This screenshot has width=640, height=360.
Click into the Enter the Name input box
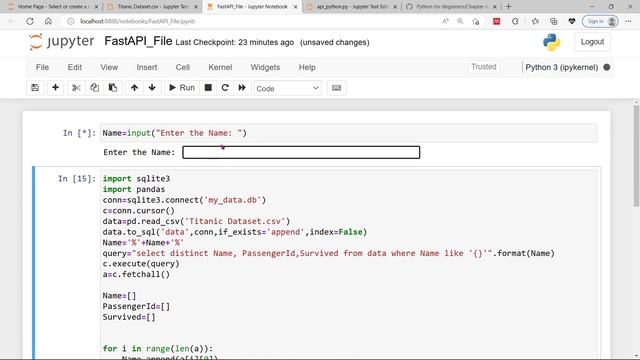pos(301,152)
